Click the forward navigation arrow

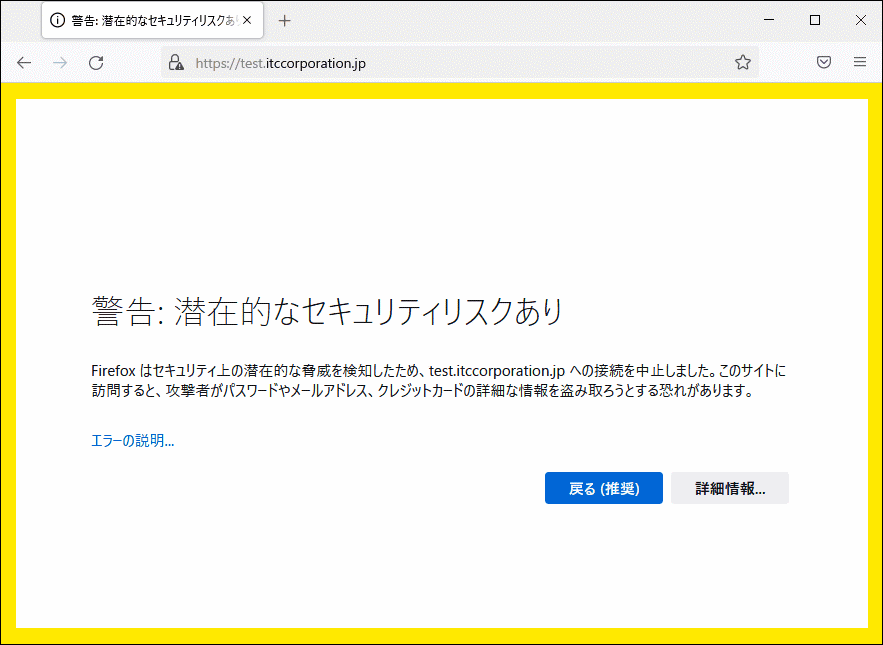60,63
